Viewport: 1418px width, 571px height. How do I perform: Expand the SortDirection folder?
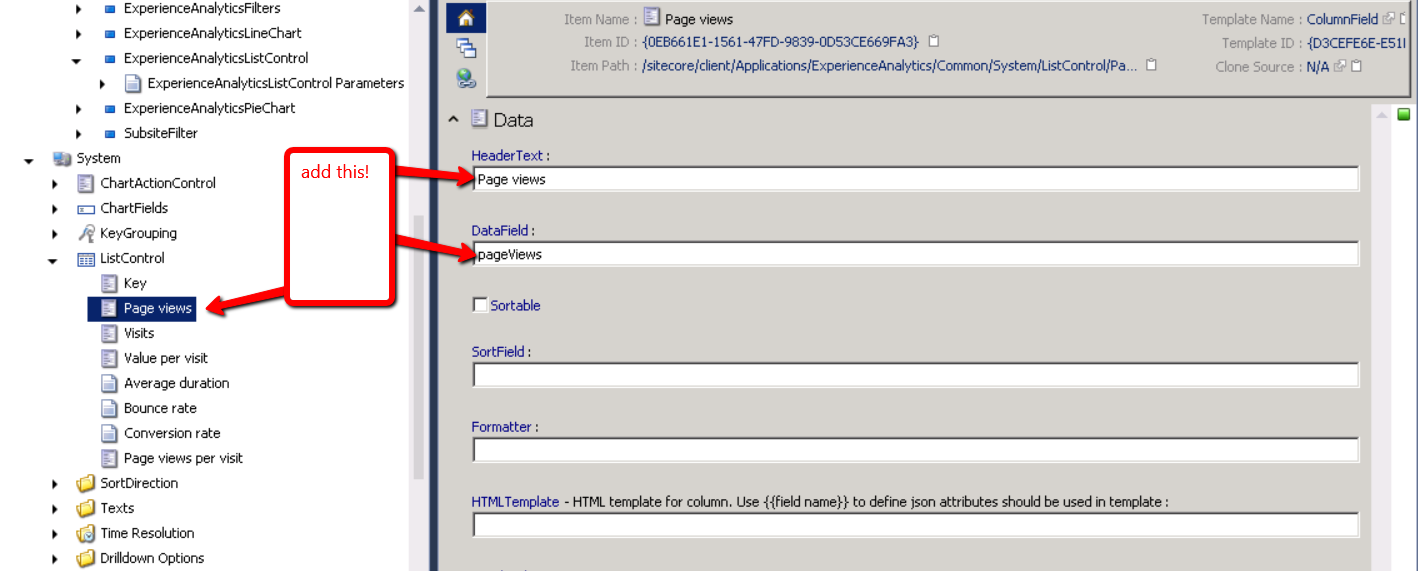(55, 483)
